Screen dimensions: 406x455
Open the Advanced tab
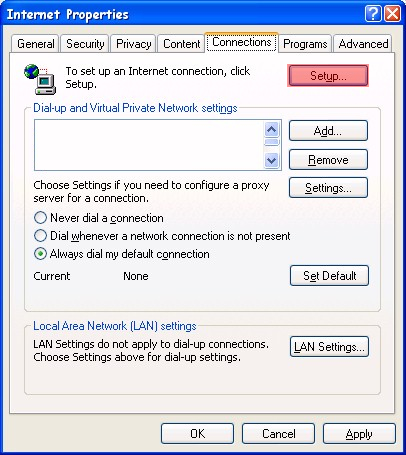point(363,44)
